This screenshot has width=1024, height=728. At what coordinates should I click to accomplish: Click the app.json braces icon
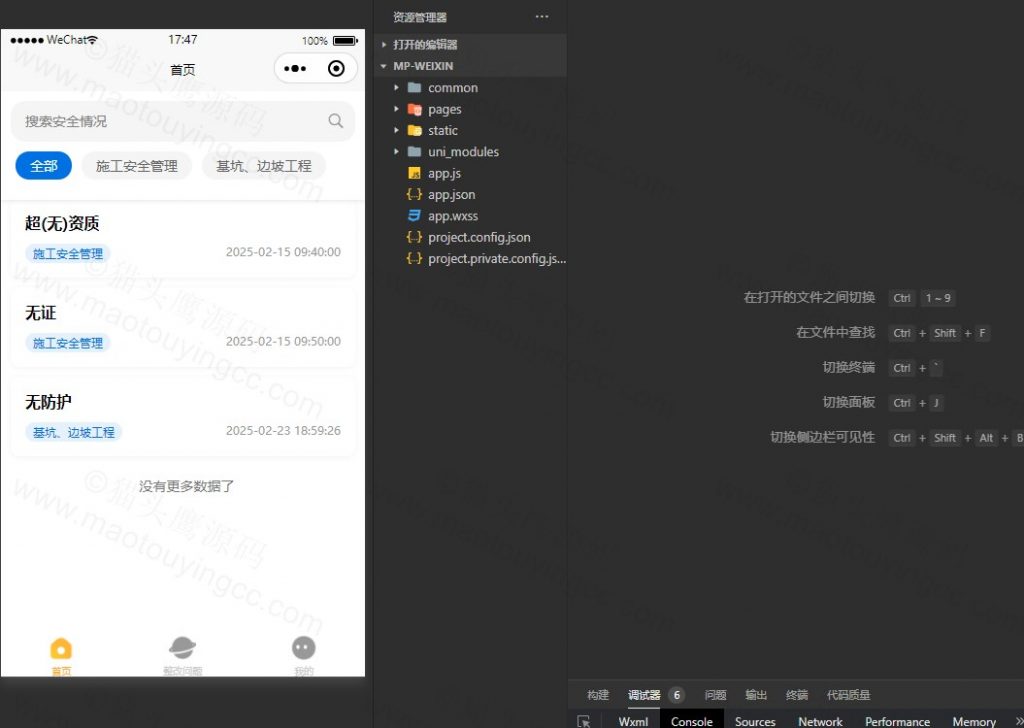(x=414, y=195)
